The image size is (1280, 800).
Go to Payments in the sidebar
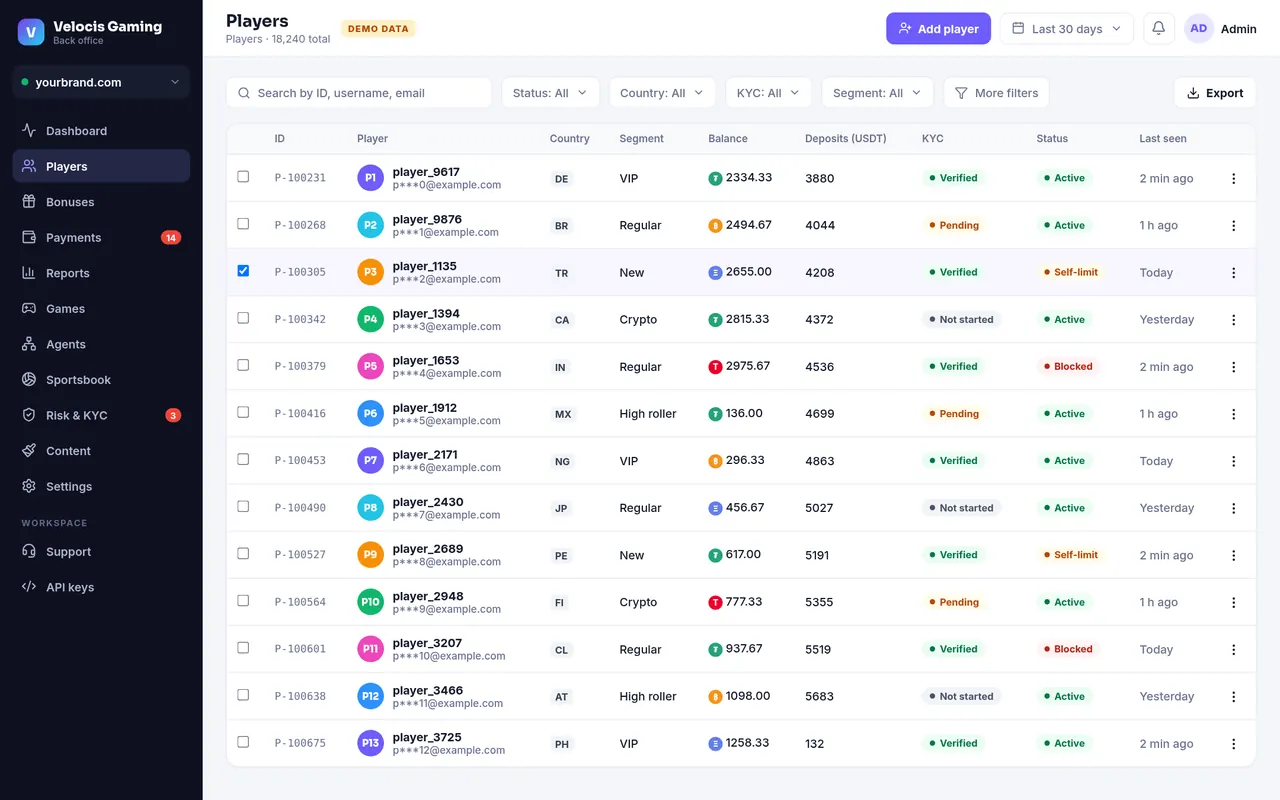pyautogui.click(x=101, y=238)
